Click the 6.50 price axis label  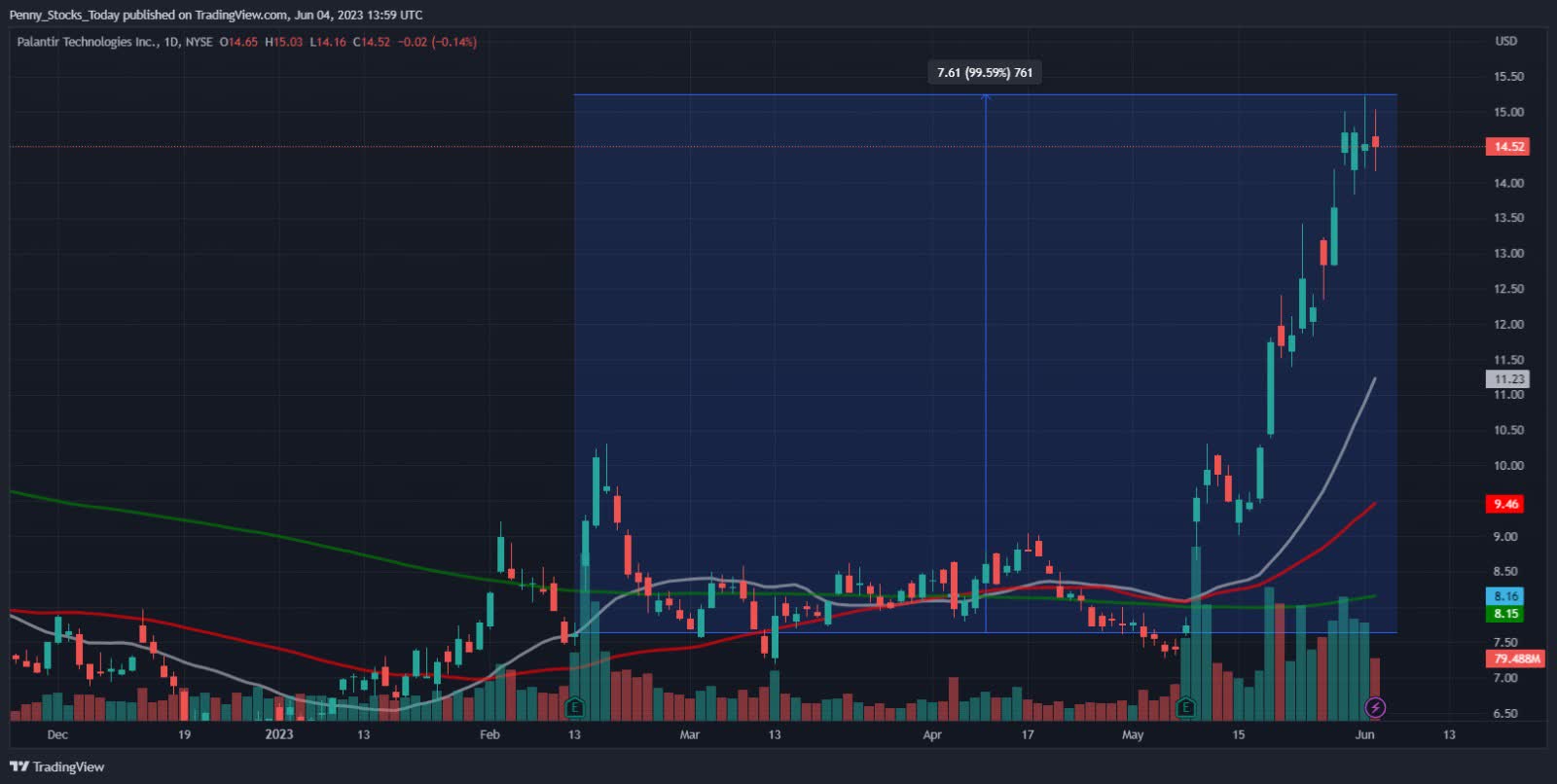(1505, 714)
